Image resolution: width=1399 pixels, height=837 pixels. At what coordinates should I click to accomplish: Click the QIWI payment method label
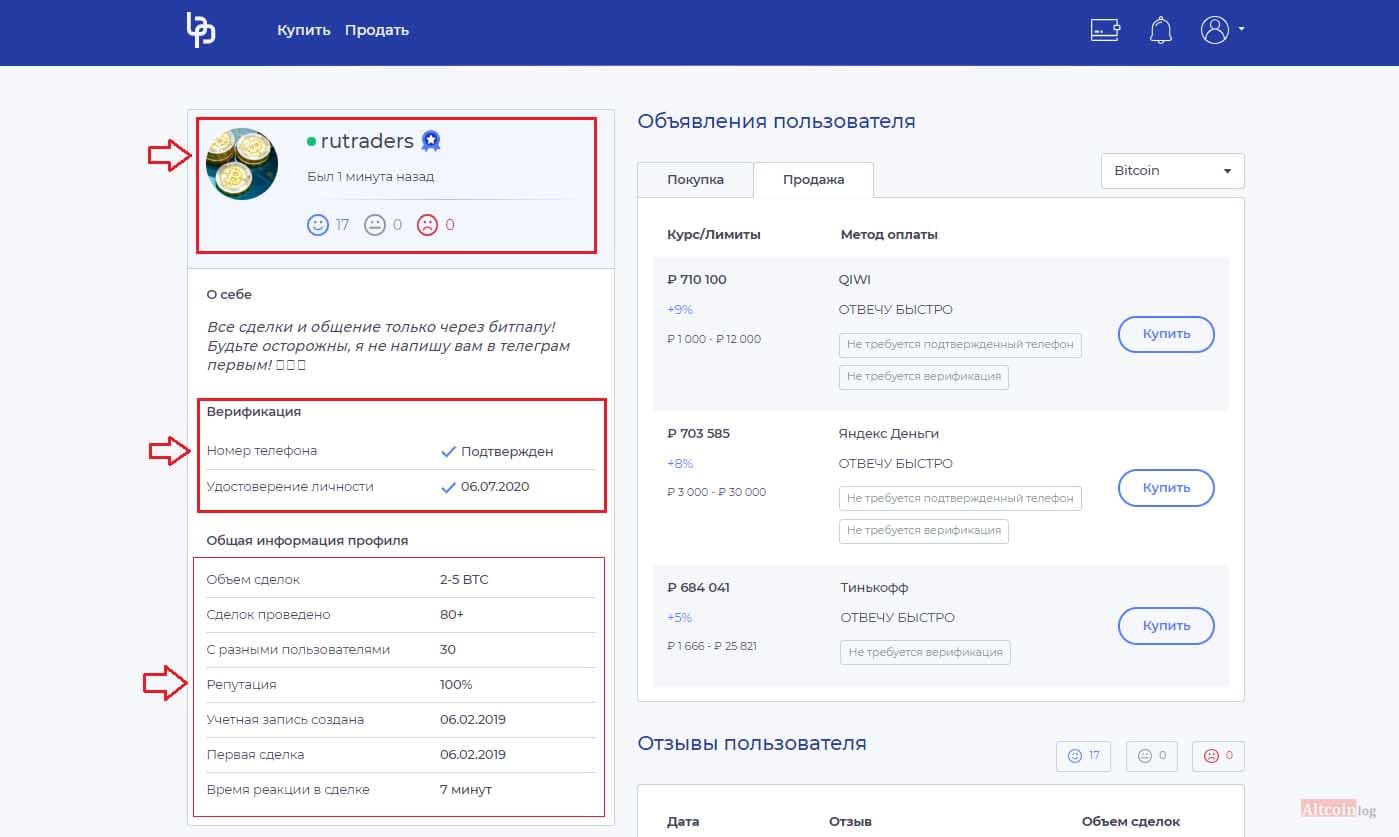pos(855,280)
